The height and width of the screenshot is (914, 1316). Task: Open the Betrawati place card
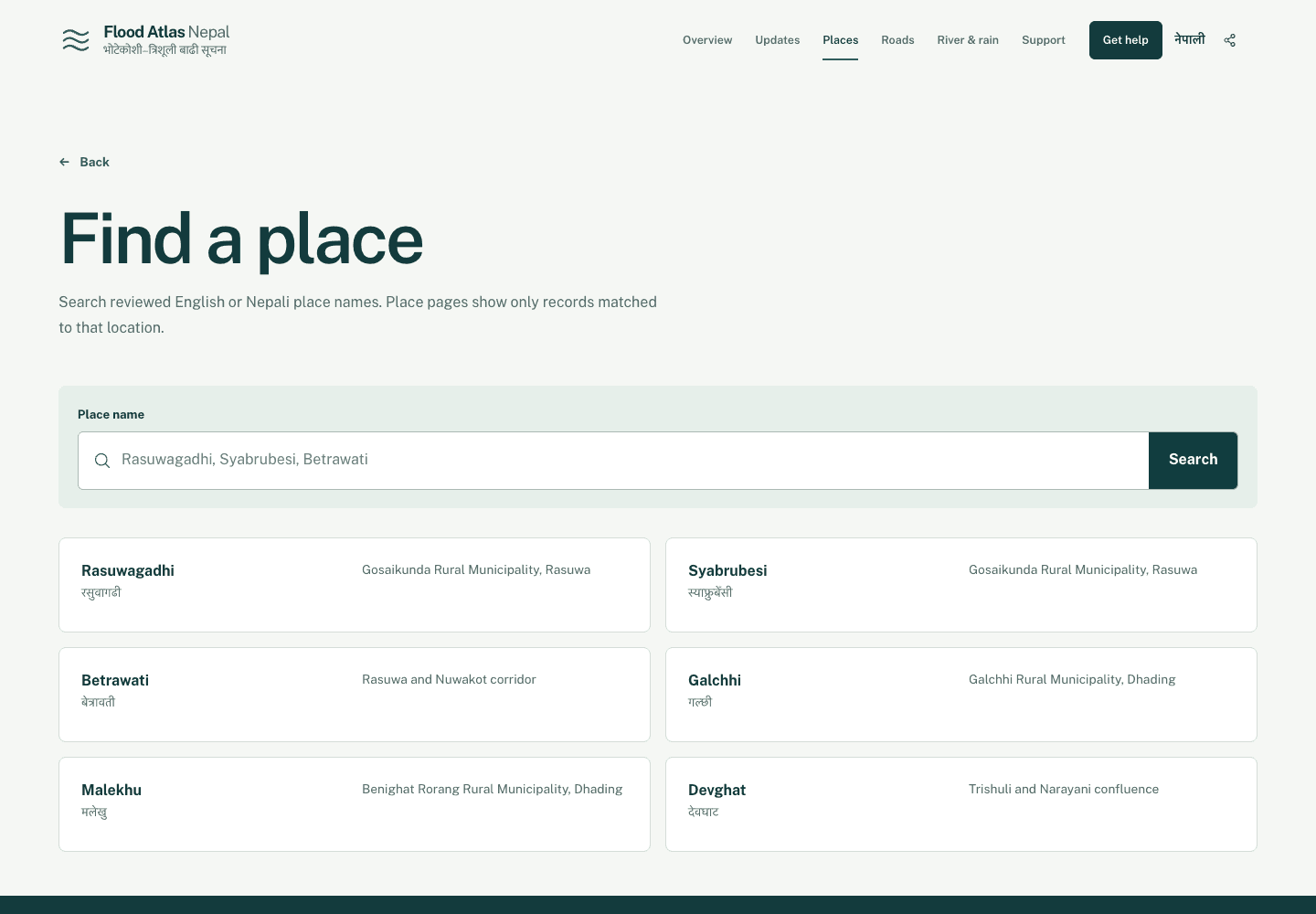tap(355, 695)
